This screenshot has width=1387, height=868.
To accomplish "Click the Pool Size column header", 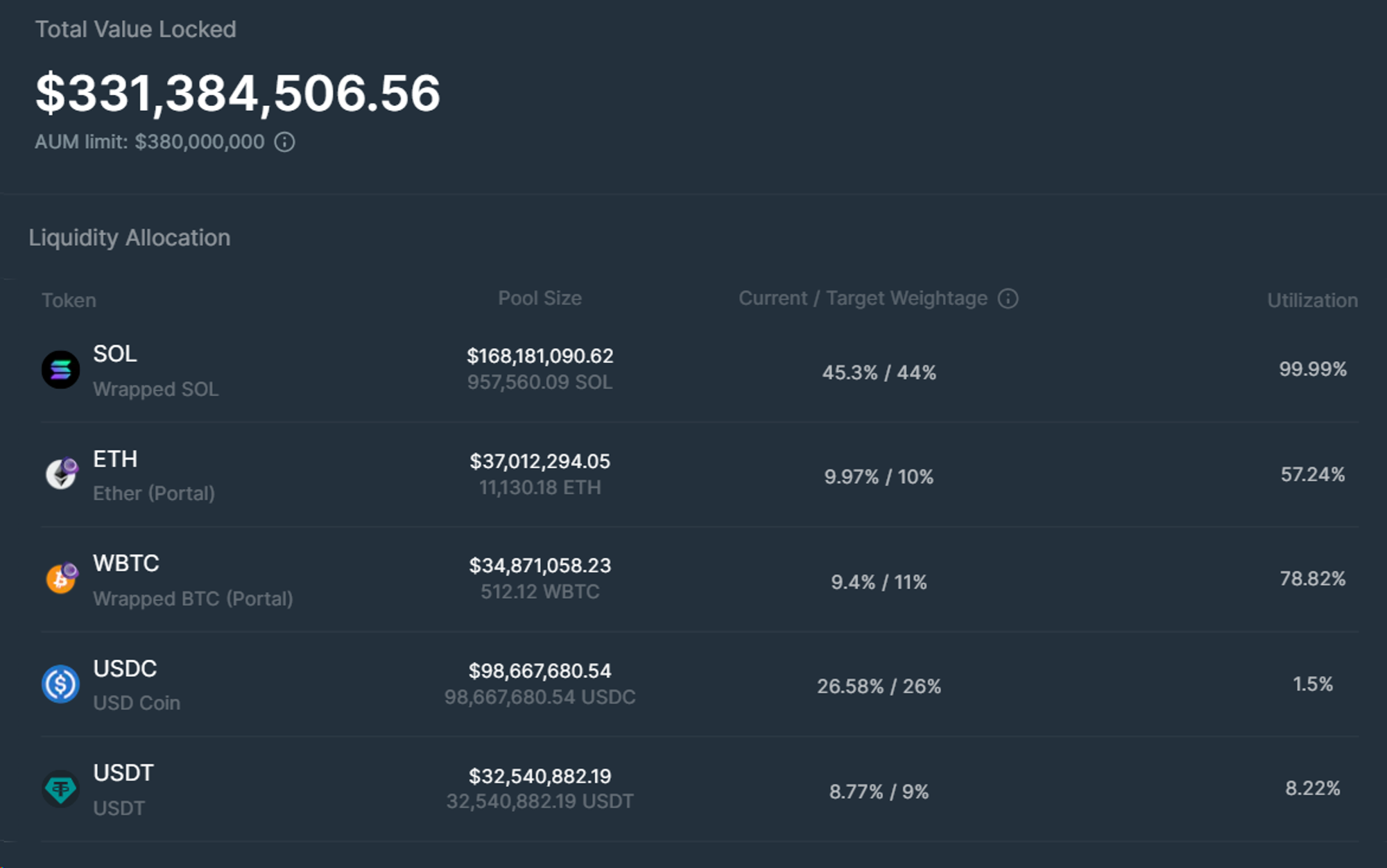I will pos(540,298).
